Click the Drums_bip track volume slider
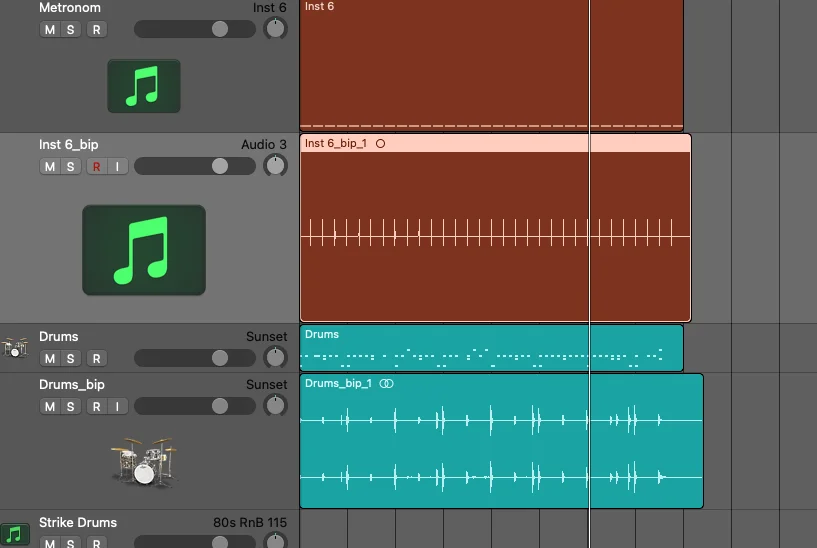The image size is (817, 548). coord(195,406)
